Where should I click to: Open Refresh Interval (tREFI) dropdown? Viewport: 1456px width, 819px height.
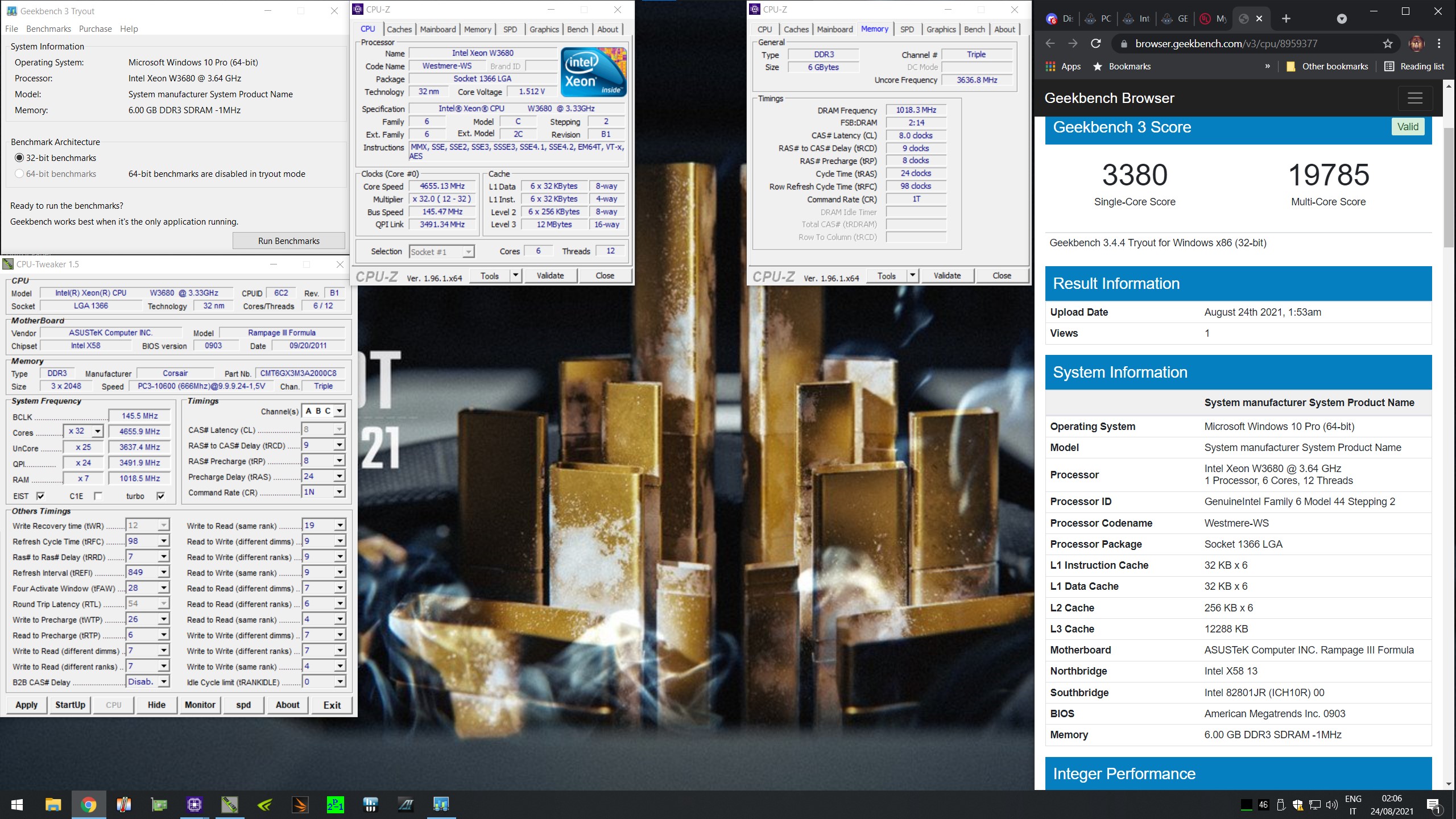164,572
